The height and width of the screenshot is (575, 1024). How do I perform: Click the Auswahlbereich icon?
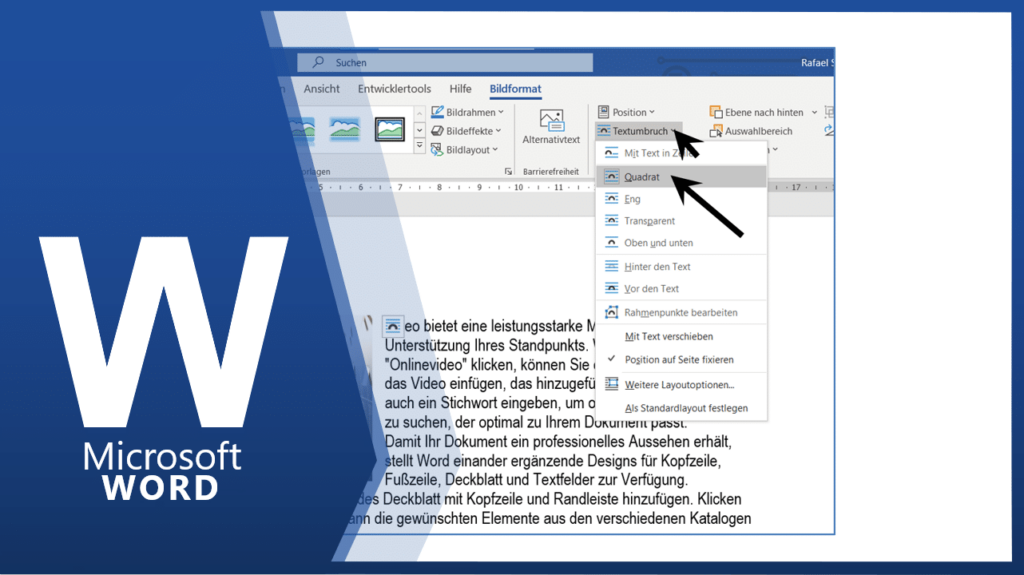(716, 131)
